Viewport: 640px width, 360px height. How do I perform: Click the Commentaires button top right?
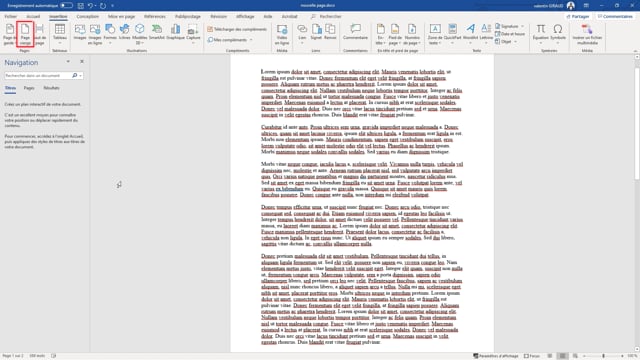click(615, 16)
